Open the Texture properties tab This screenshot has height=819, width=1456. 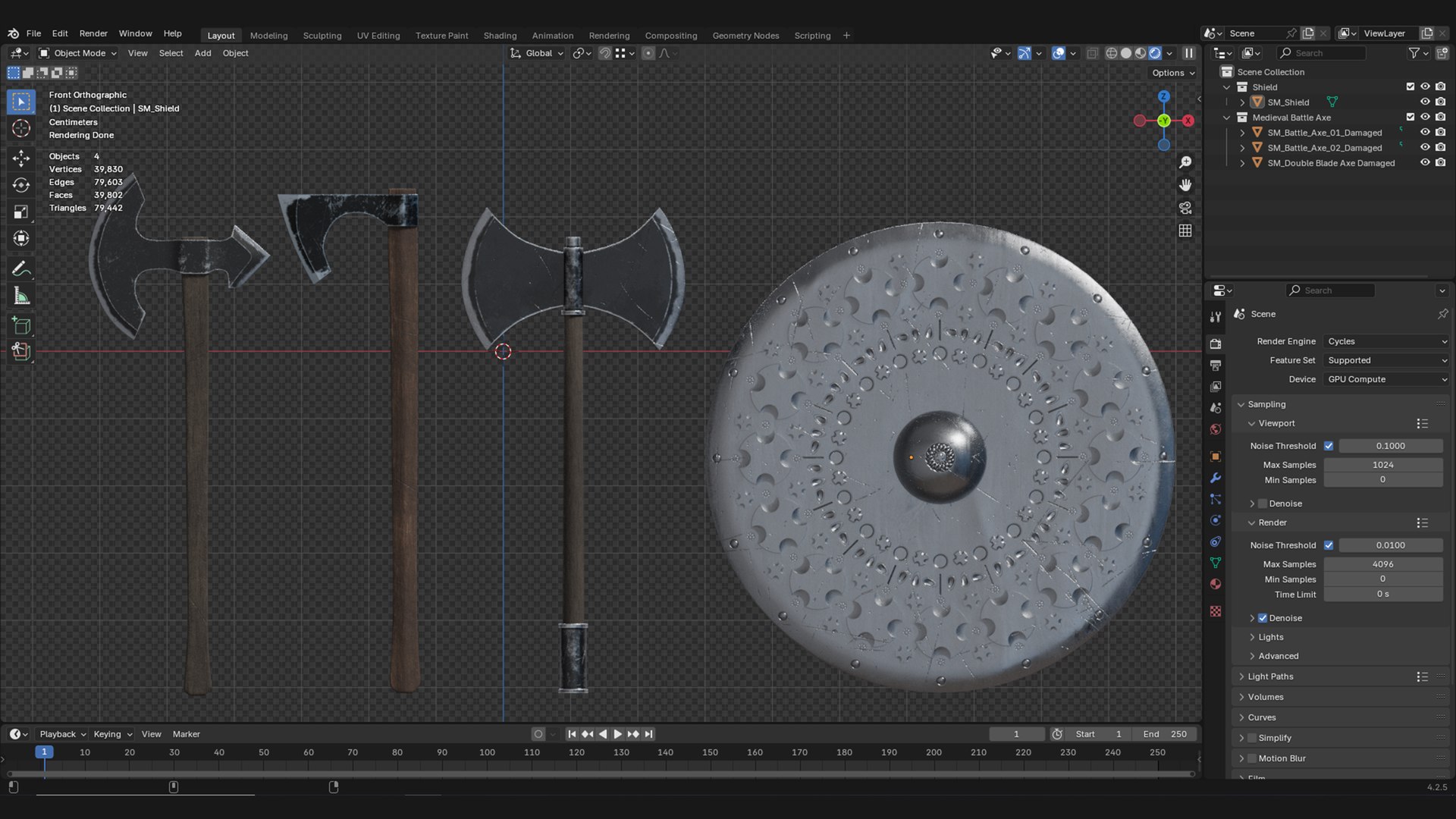pos(1216,611)
